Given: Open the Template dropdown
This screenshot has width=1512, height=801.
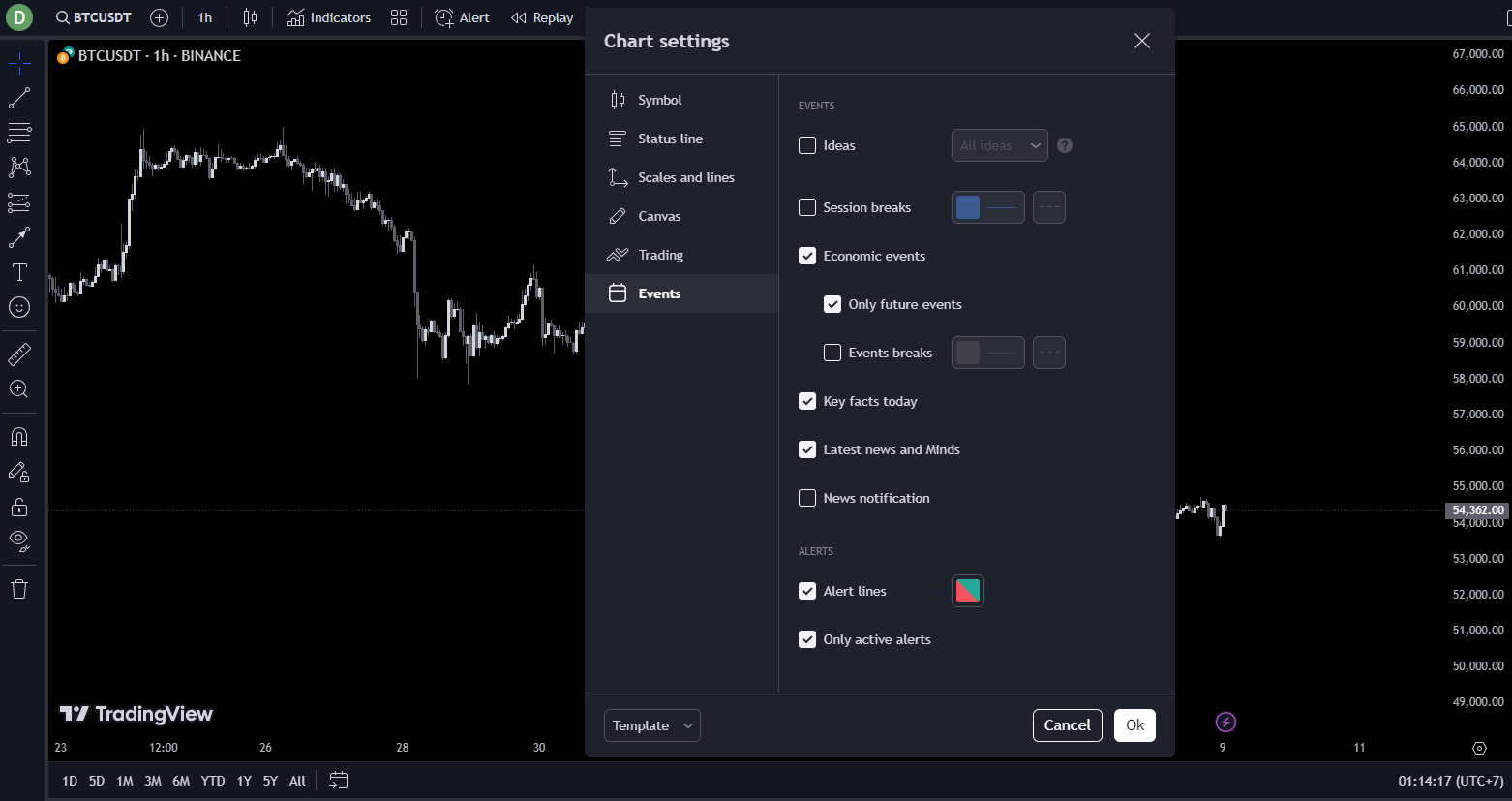Looking at the screenshot, I should (x=652, y=725).
